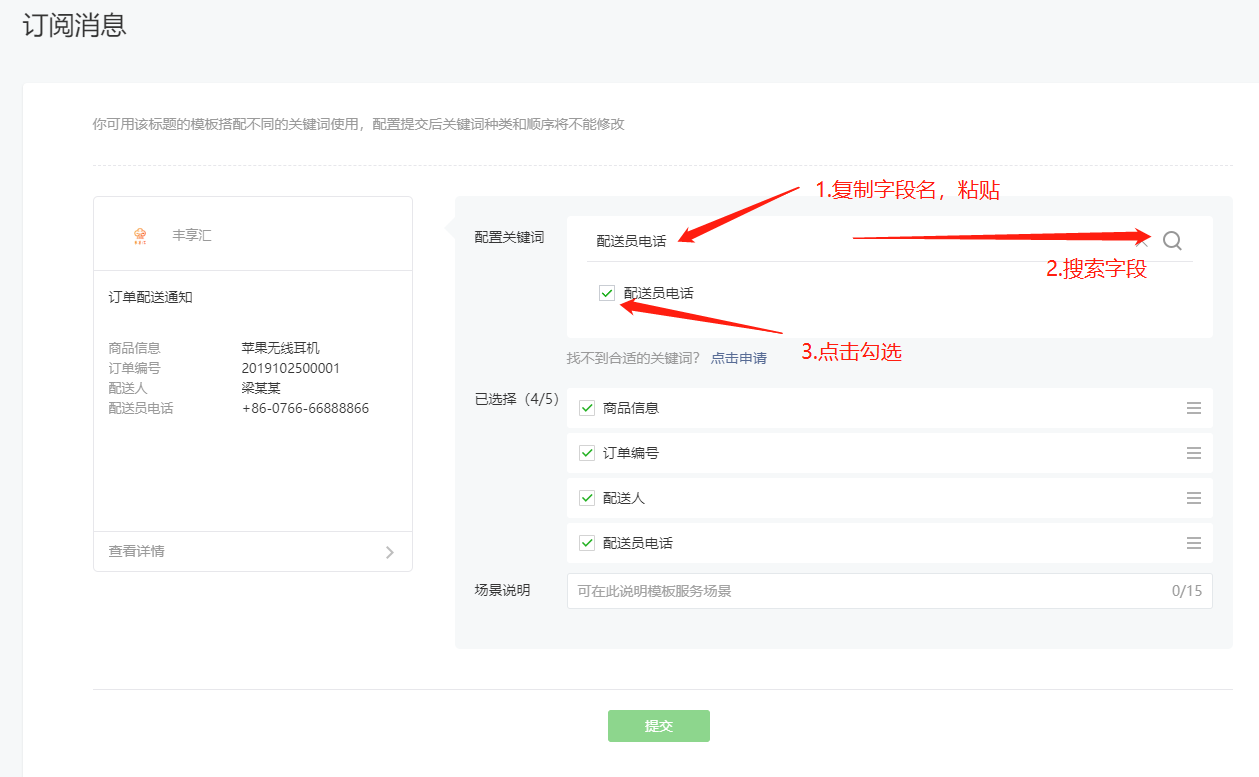Uncheck 配送员电话 in the selected list
Image resolution: width=1259 pixels, height=777 pixels.
586,543
